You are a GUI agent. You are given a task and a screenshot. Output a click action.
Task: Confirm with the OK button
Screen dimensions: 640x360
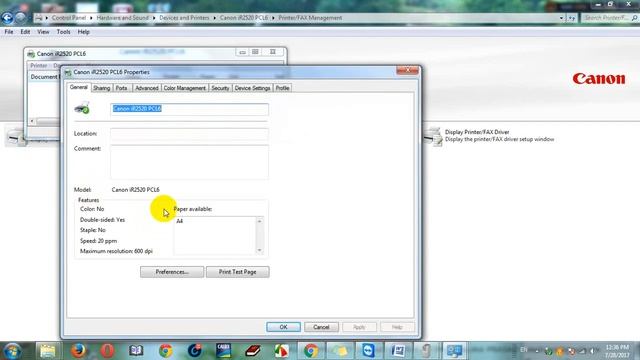283,327
